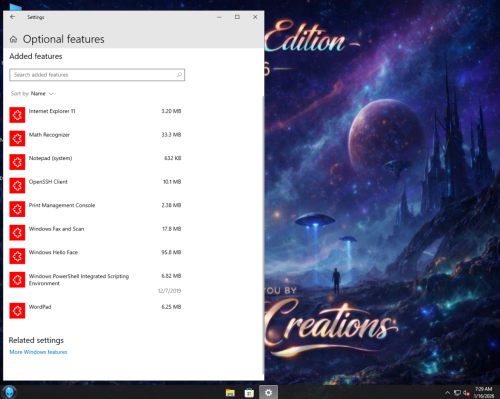Click the red icon beside Windows Hello Face
This screenshot has height=399, width=500.
tap(17, 256)
